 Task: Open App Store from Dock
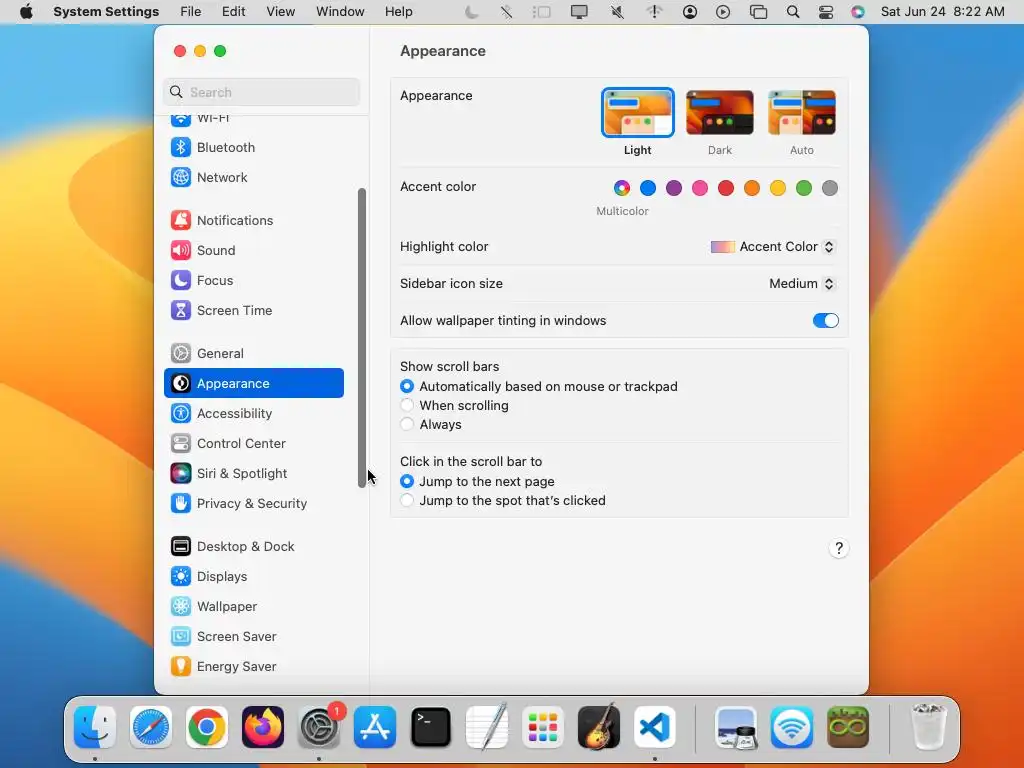click(375, 728)
